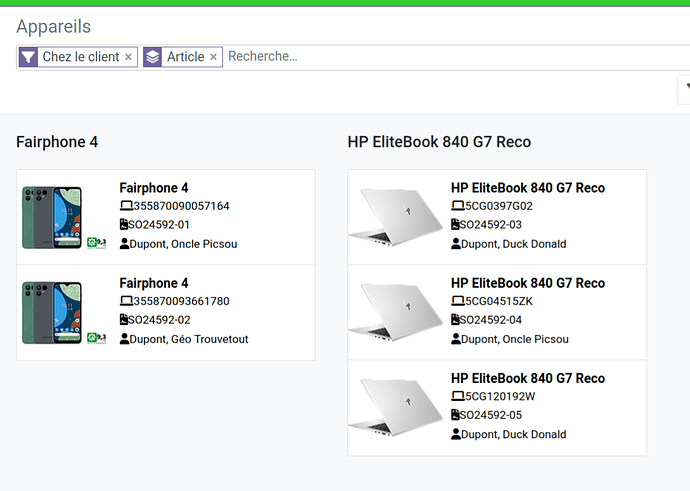Click laptop icon beside 355870093661780
Screen dimensions: 690x491
[x=126, y=301]
